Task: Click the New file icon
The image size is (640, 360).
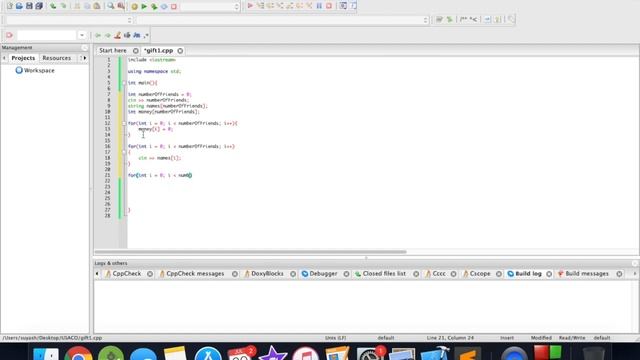Action: [x=10, y=6]
